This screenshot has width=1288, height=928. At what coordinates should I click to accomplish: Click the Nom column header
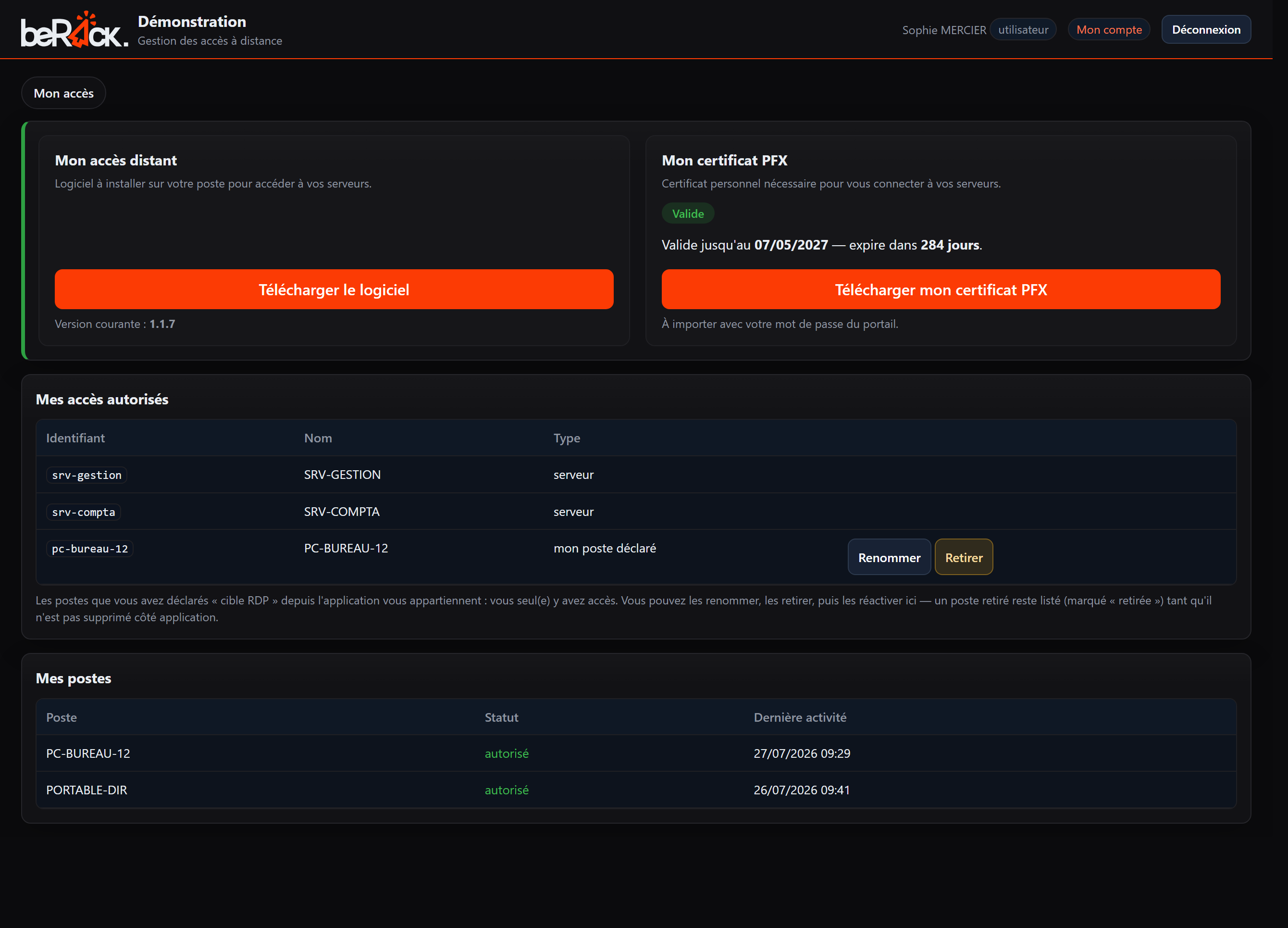tap(318, 438)
